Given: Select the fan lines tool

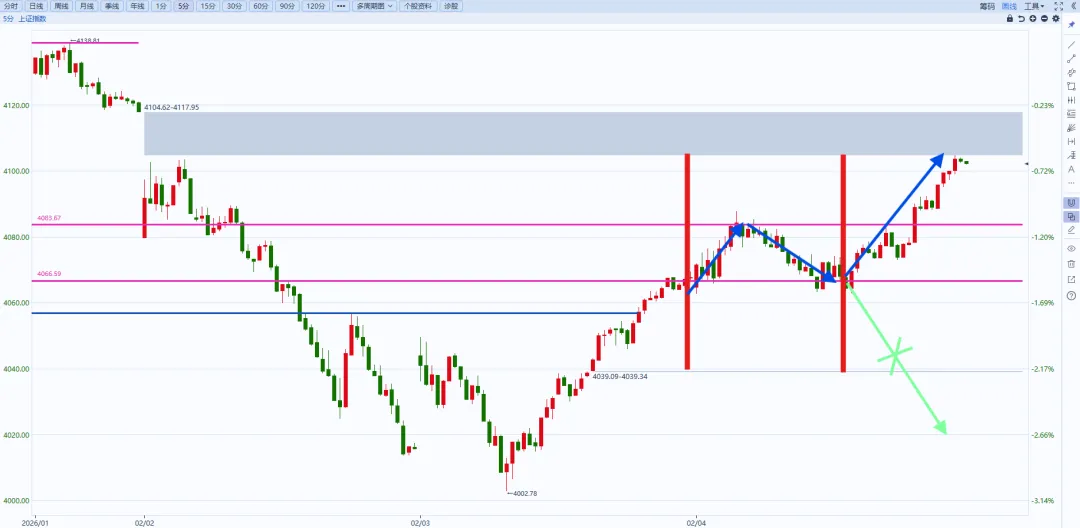Looking at the screenshot, I should (1071, 127).
